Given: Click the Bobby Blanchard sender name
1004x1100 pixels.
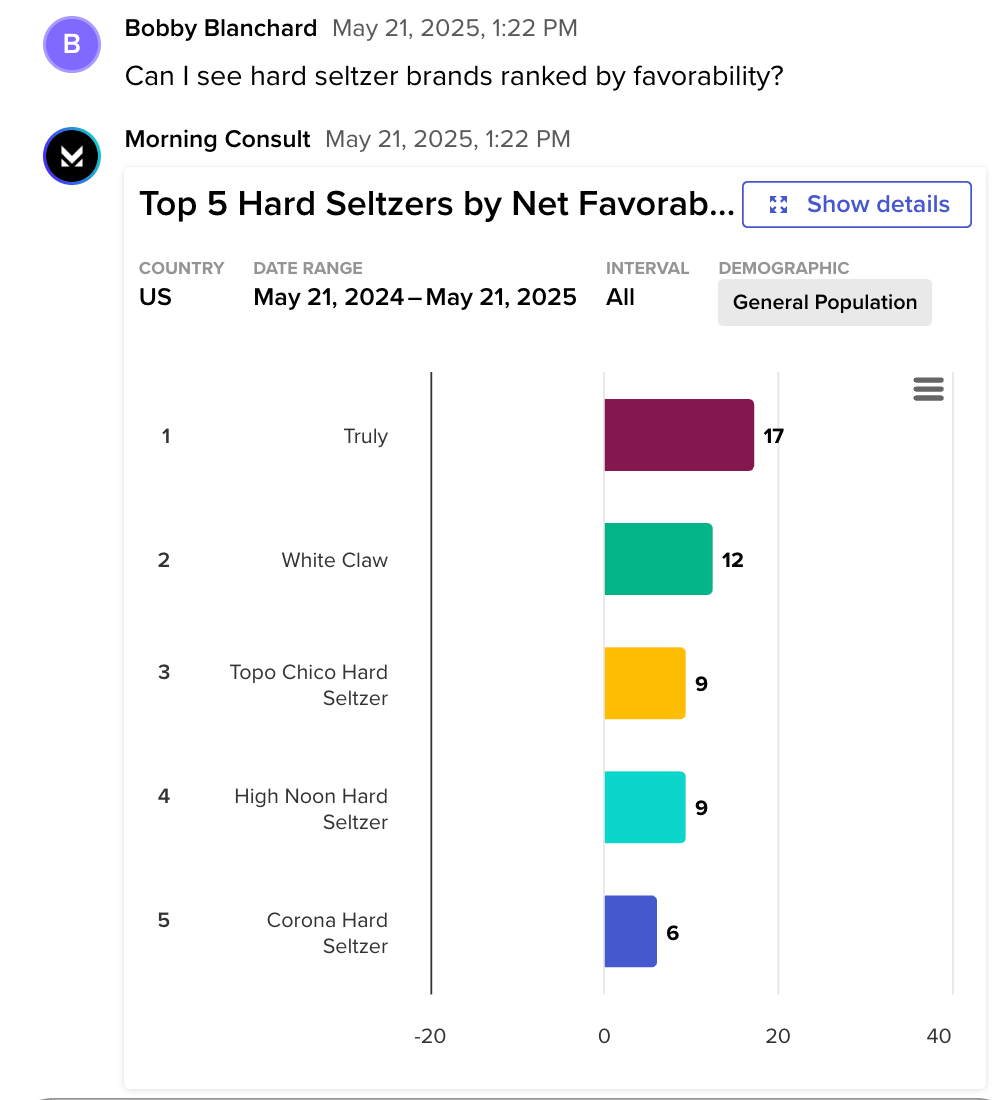Looking at the screenshot, I should click(221, 28).
